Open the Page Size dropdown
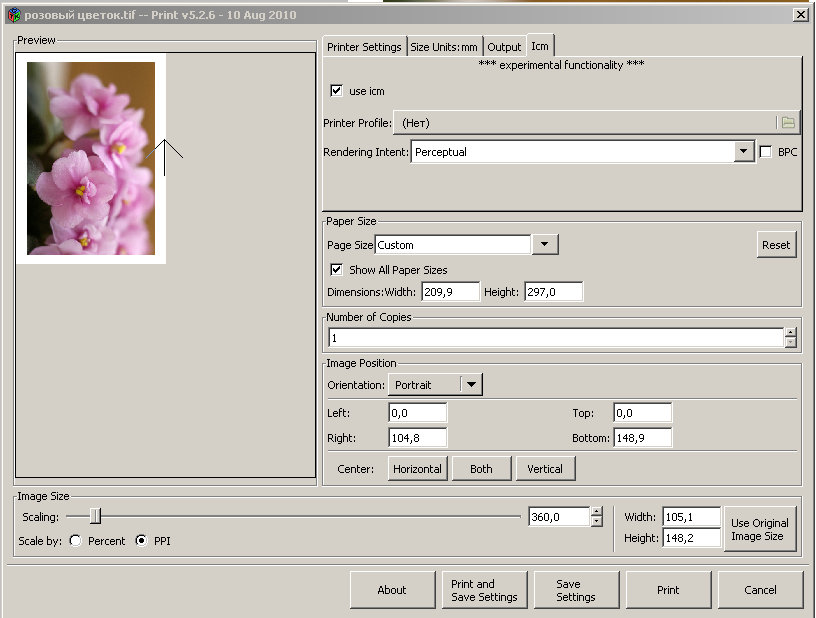 544,244
